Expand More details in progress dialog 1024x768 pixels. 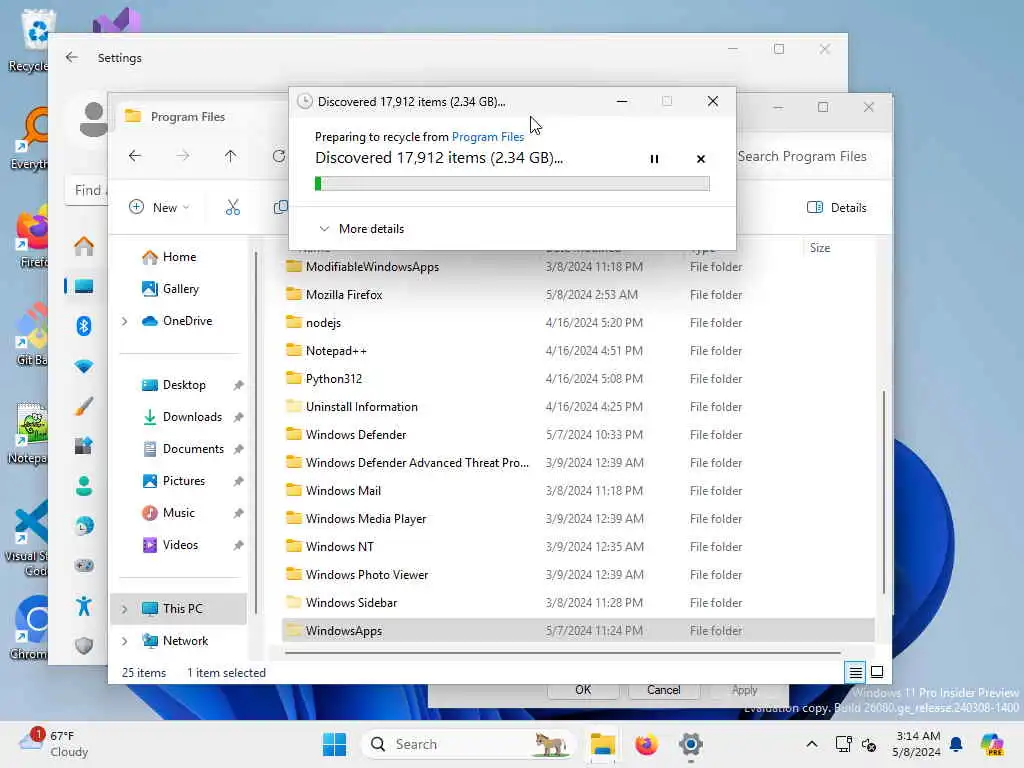pos(361,229)
